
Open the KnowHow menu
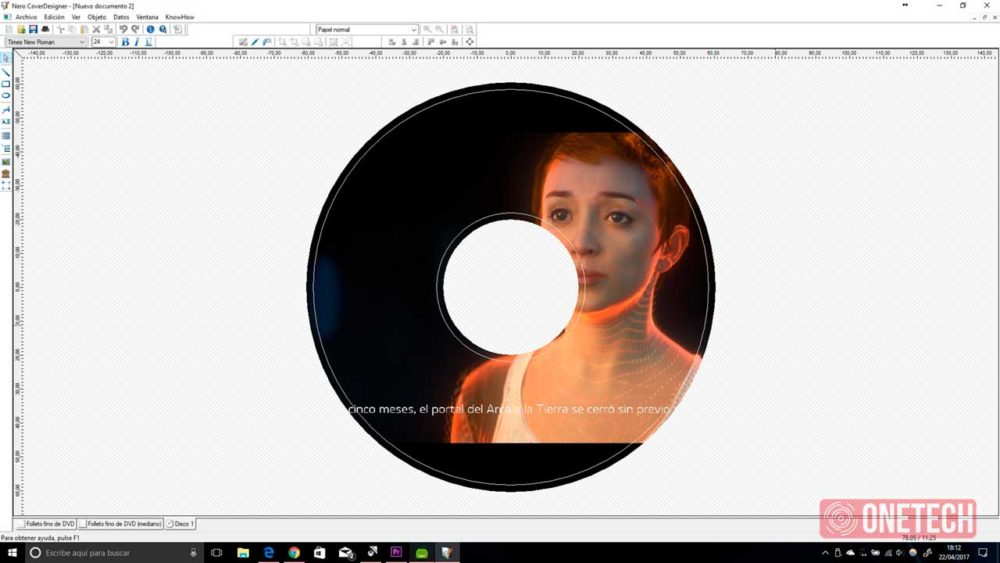pyautogui.click(x=180, y=17)
